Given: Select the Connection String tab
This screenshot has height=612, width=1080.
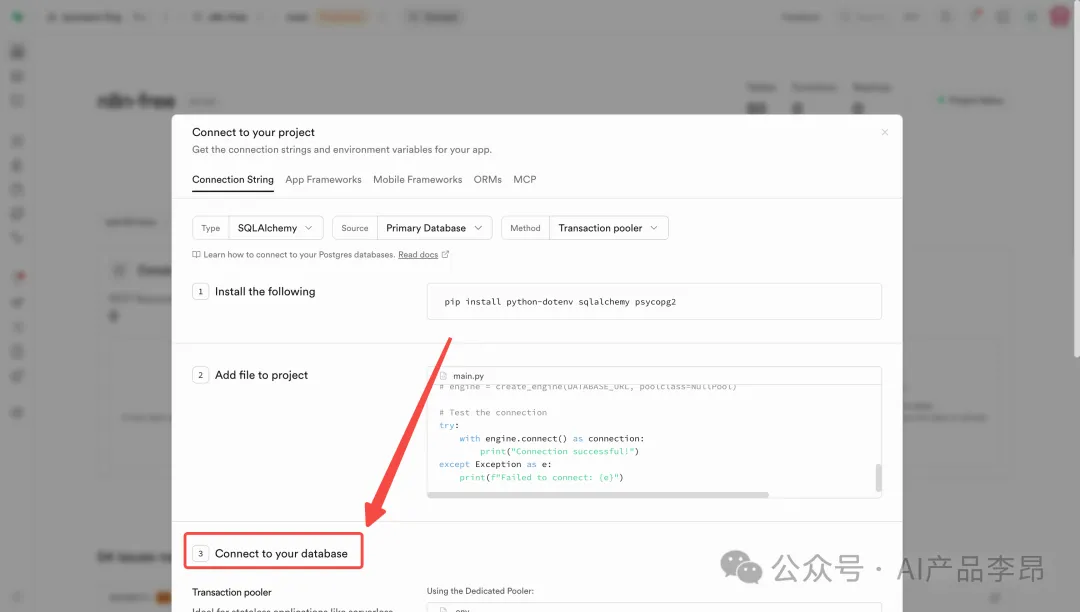Looking at the screenshot, I should coord(232,180).
